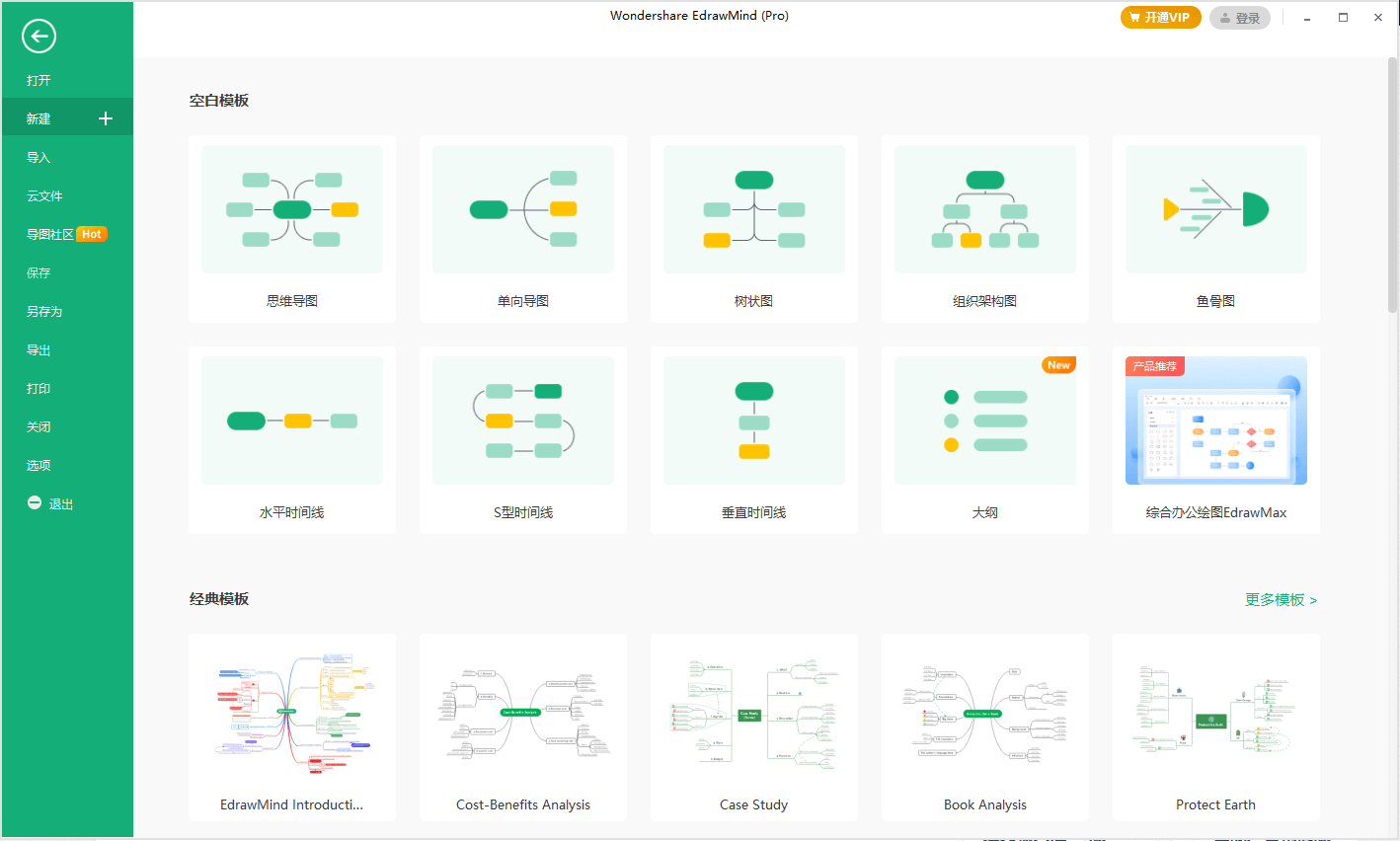
Task: Click the plus icon next to 新建
Action: [x=105, y=117]
